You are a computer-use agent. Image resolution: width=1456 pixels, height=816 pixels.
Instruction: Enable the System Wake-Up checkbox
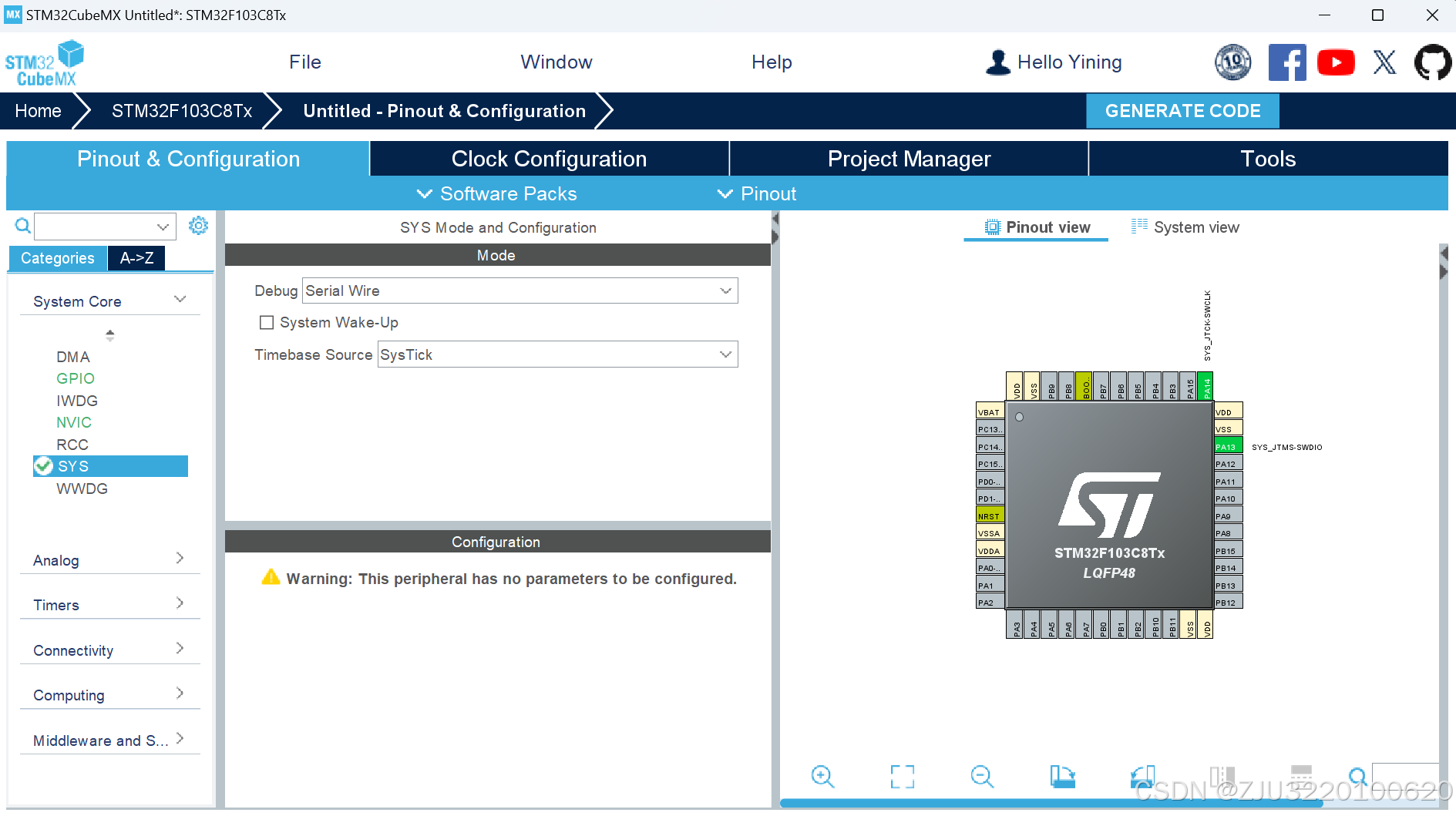point(267,323)
